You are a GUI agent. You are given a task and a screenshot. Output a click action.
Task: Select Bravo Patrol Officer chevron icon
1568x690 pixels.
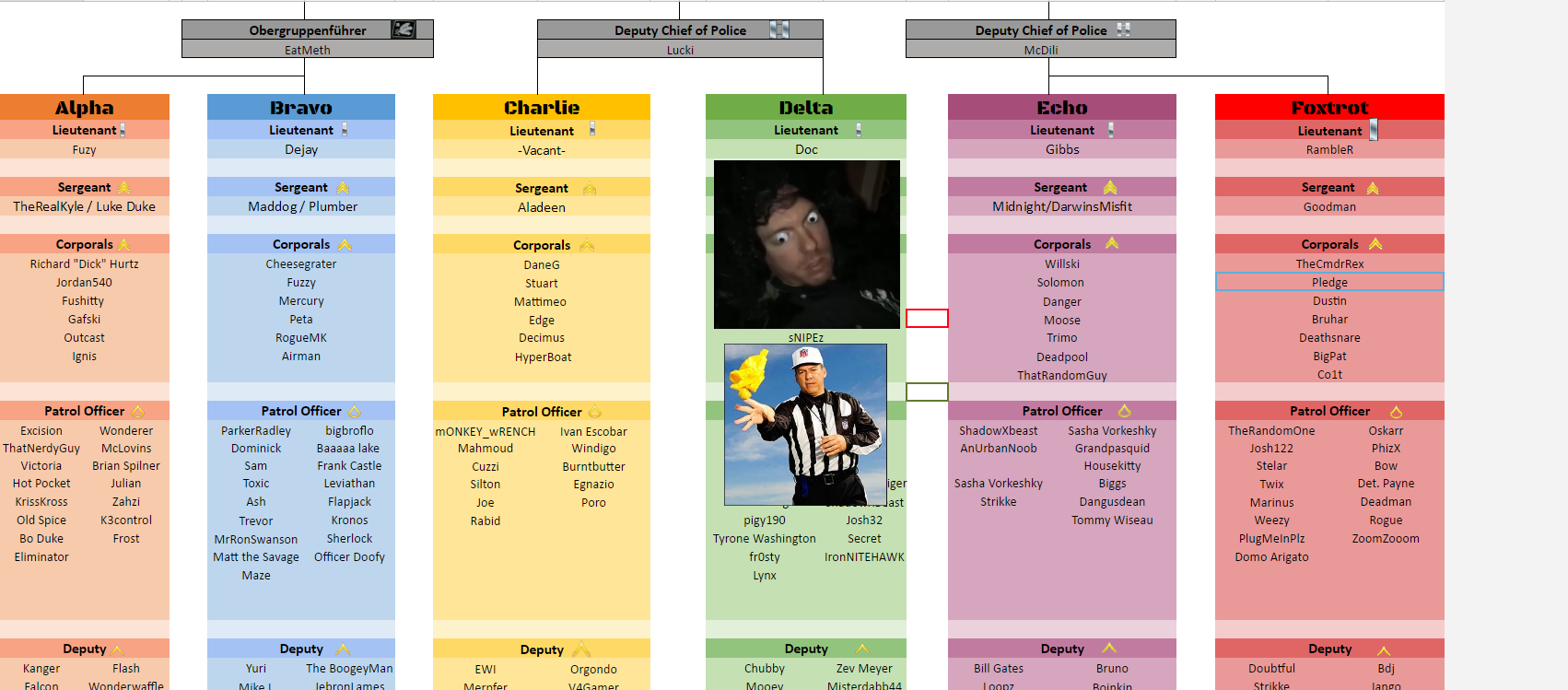click(355, 412)
